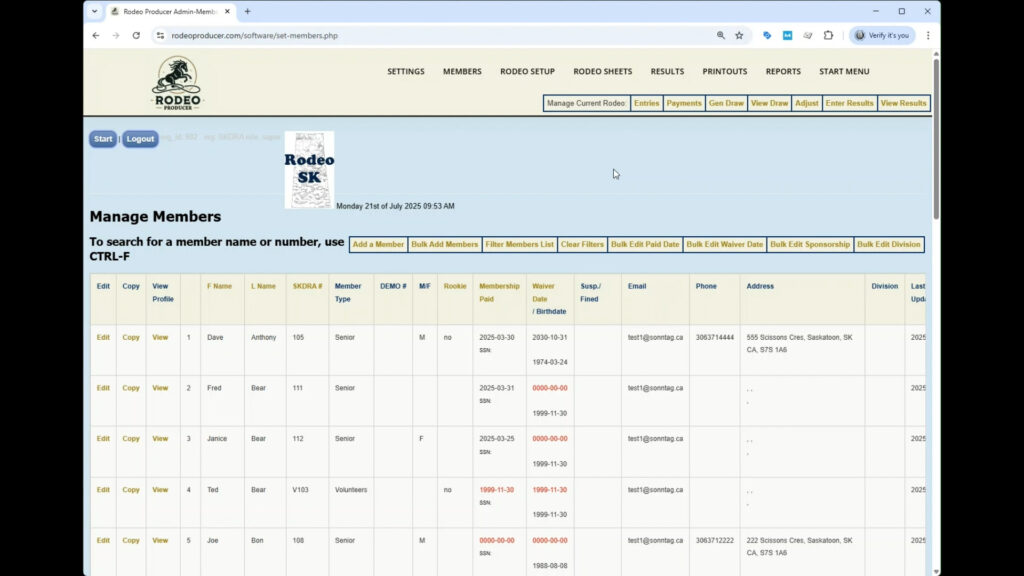Open Bulk Edit Waiver Date

pyautogui.click(x=724, y=243)
